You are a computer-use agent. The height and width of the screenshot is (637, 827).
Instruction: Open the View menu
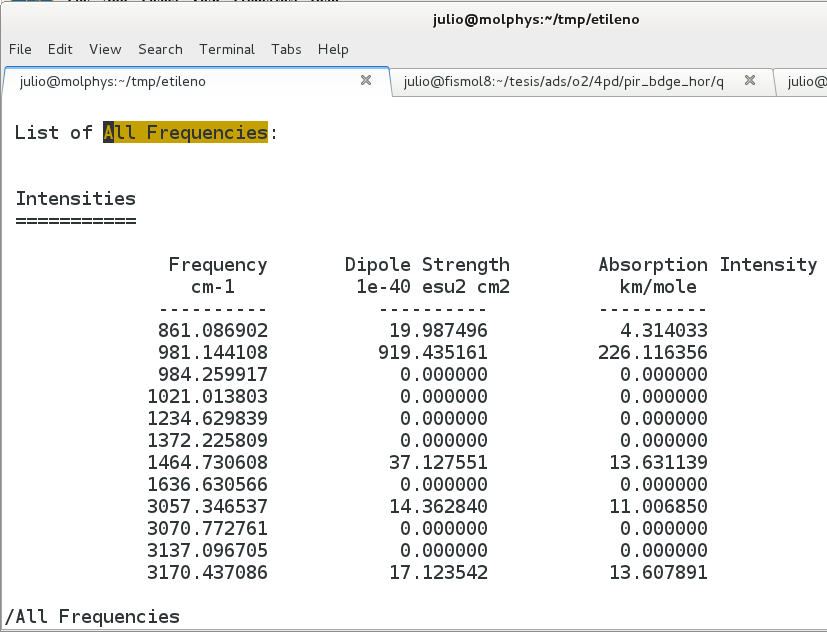(x=105, y=49)
